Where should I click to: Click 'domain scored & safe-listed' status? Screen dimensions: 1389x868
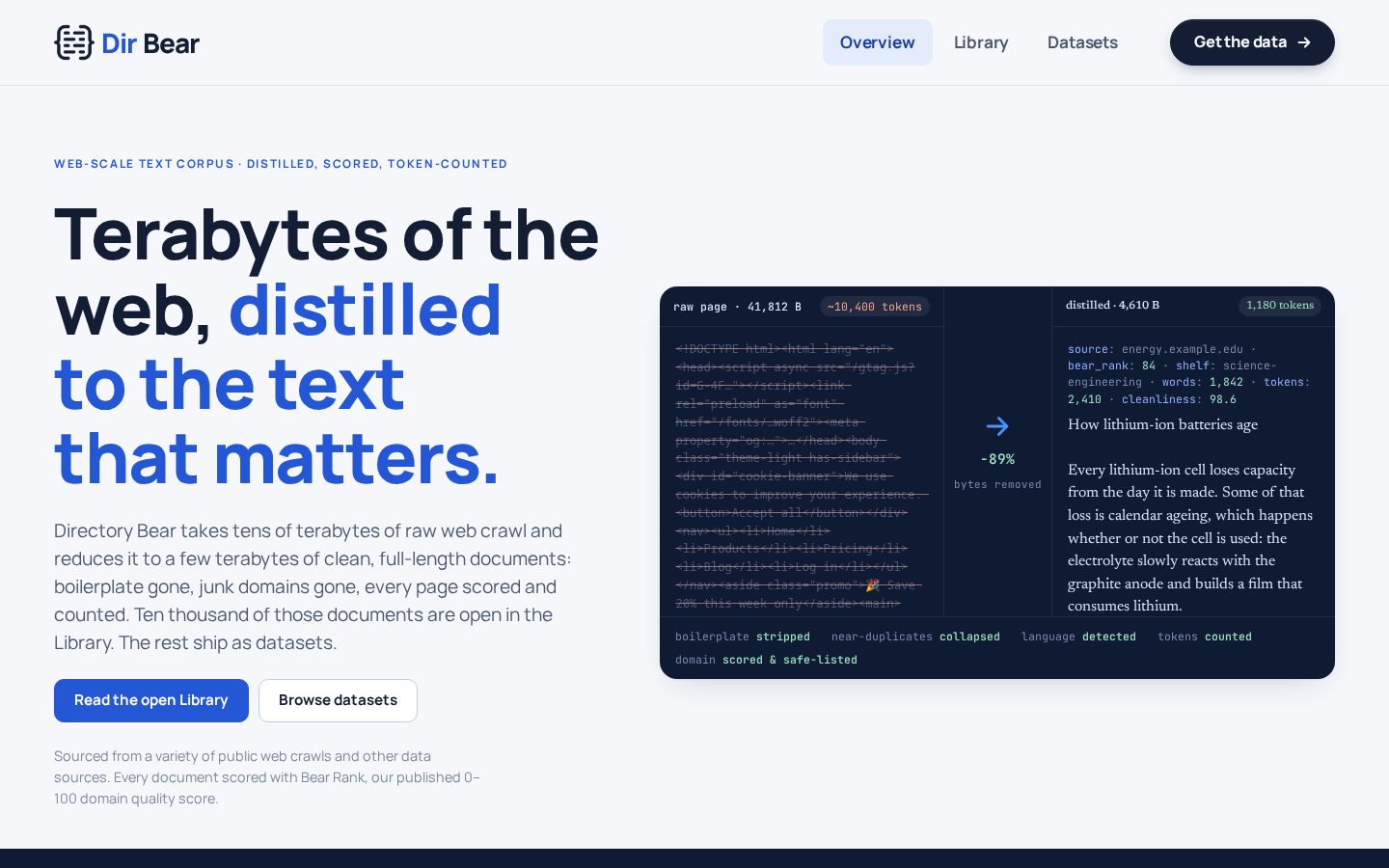[x=766, y=660]
